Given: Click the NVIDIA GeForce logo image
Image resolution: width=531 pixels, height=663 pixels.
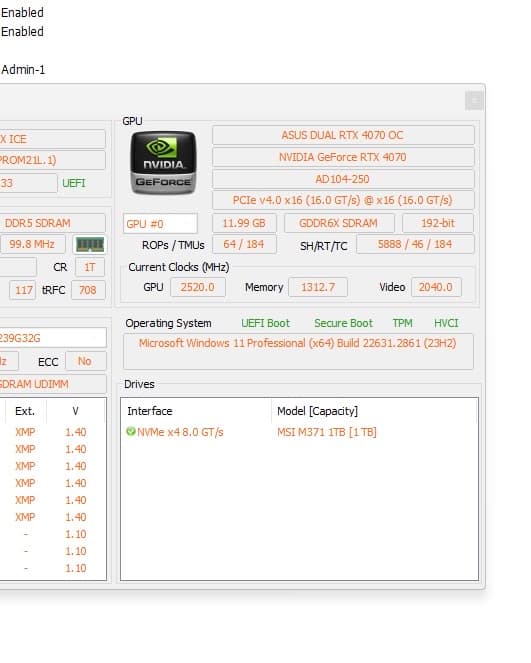Looking at the screenshot, I should pos(163,162).
